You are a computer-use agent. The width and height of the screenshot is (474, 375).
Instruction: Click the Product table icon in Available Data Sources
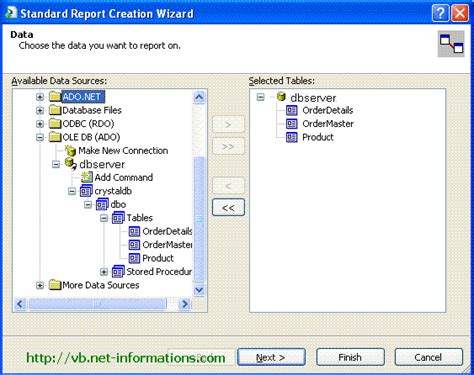134,258
